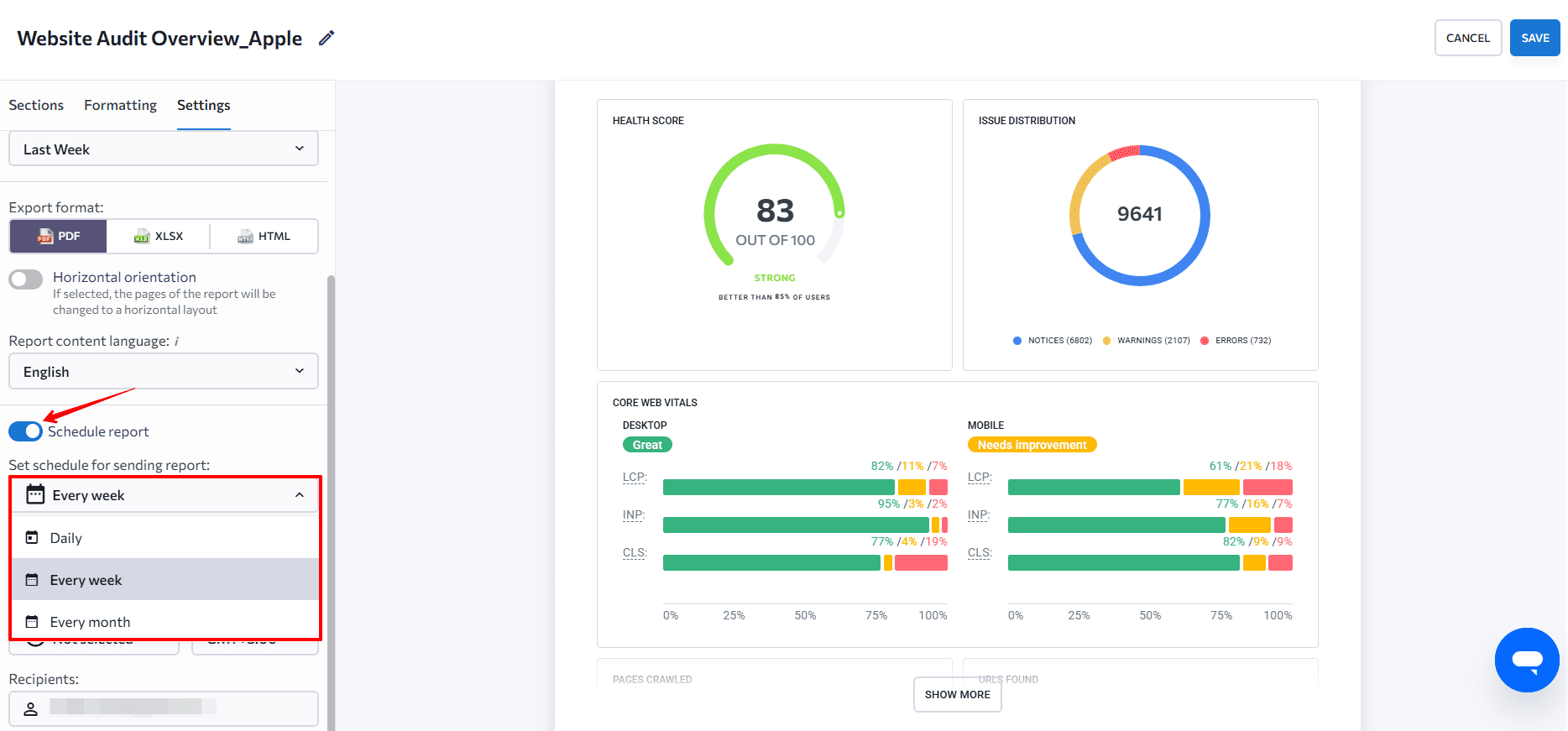Click the red ERRORS legend dot
The height and width of the screenshot is (731, 1568).
click(x=1205, y=341)
